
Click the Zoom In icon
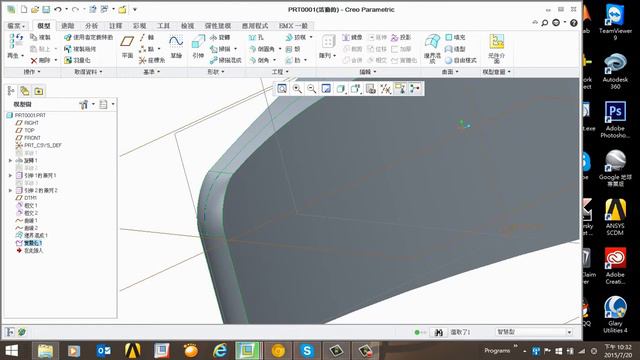tap(297, 89)
